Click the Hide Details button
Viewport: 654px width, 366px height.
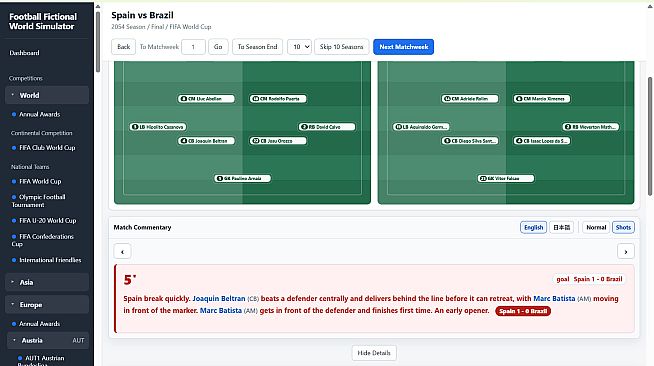pos(374,353)
